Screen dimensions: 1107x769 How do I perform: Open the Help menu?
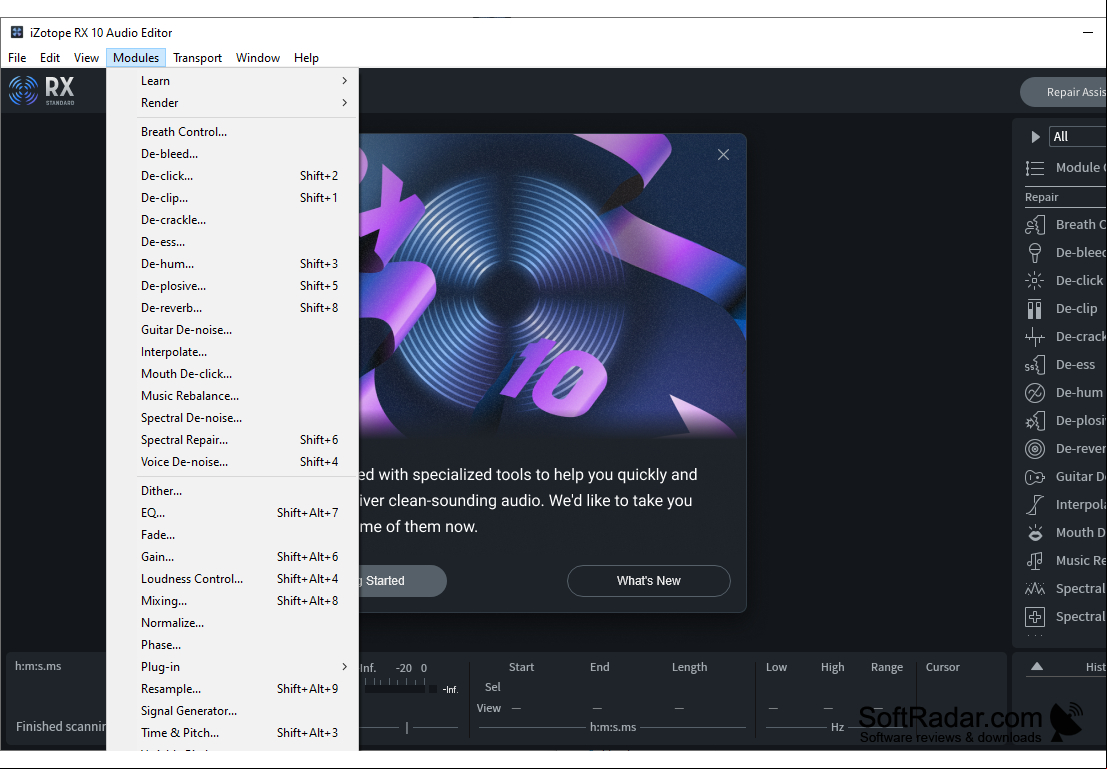click(x=306, y=58)
